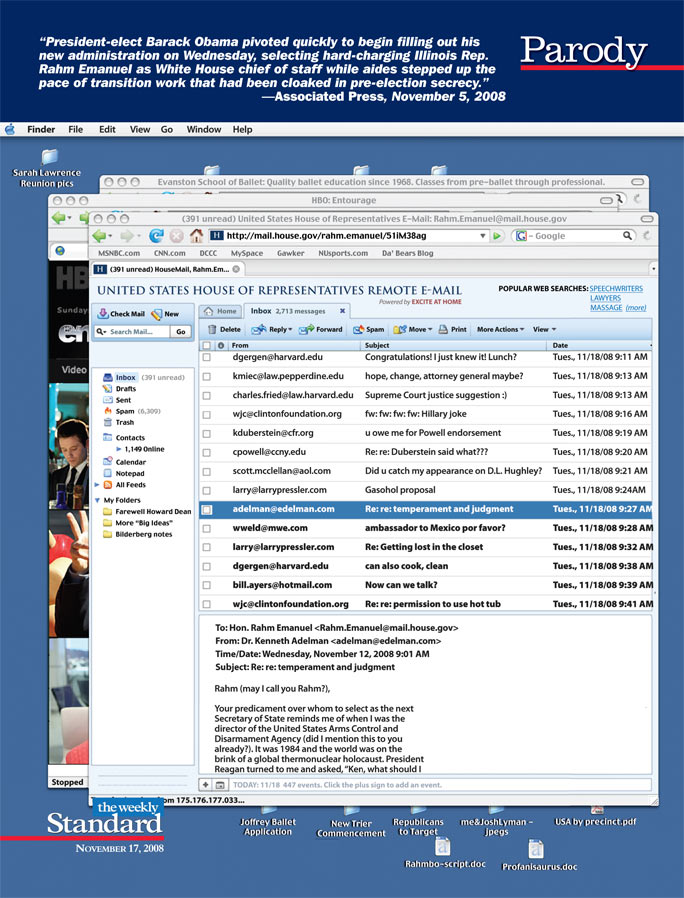Collapse the My Folders section

pyautogui.click(x=96, y=500)
